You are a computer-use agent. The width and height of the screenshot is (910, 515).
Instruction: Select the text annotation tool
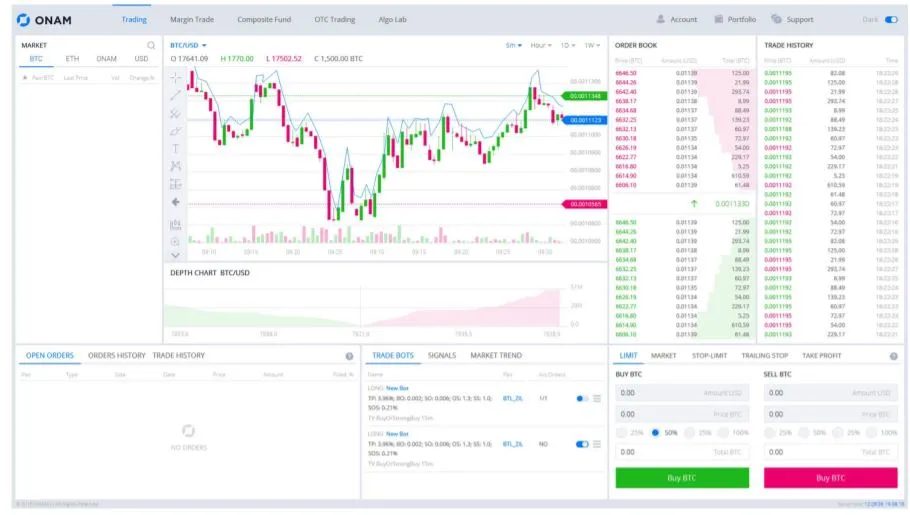tap(175, 149)
